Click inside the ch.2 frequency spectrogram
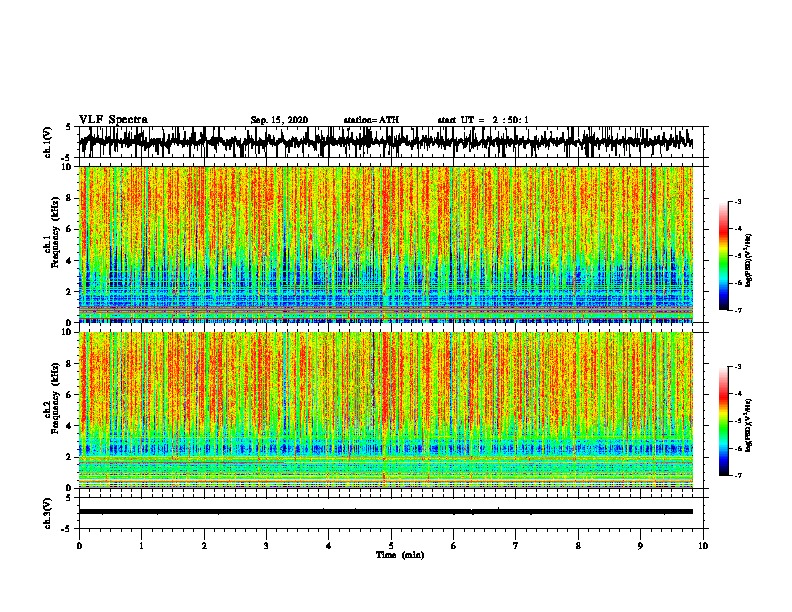Image resolution: width=792 pixels, height=612 pixels. click(x=386, y=410)
